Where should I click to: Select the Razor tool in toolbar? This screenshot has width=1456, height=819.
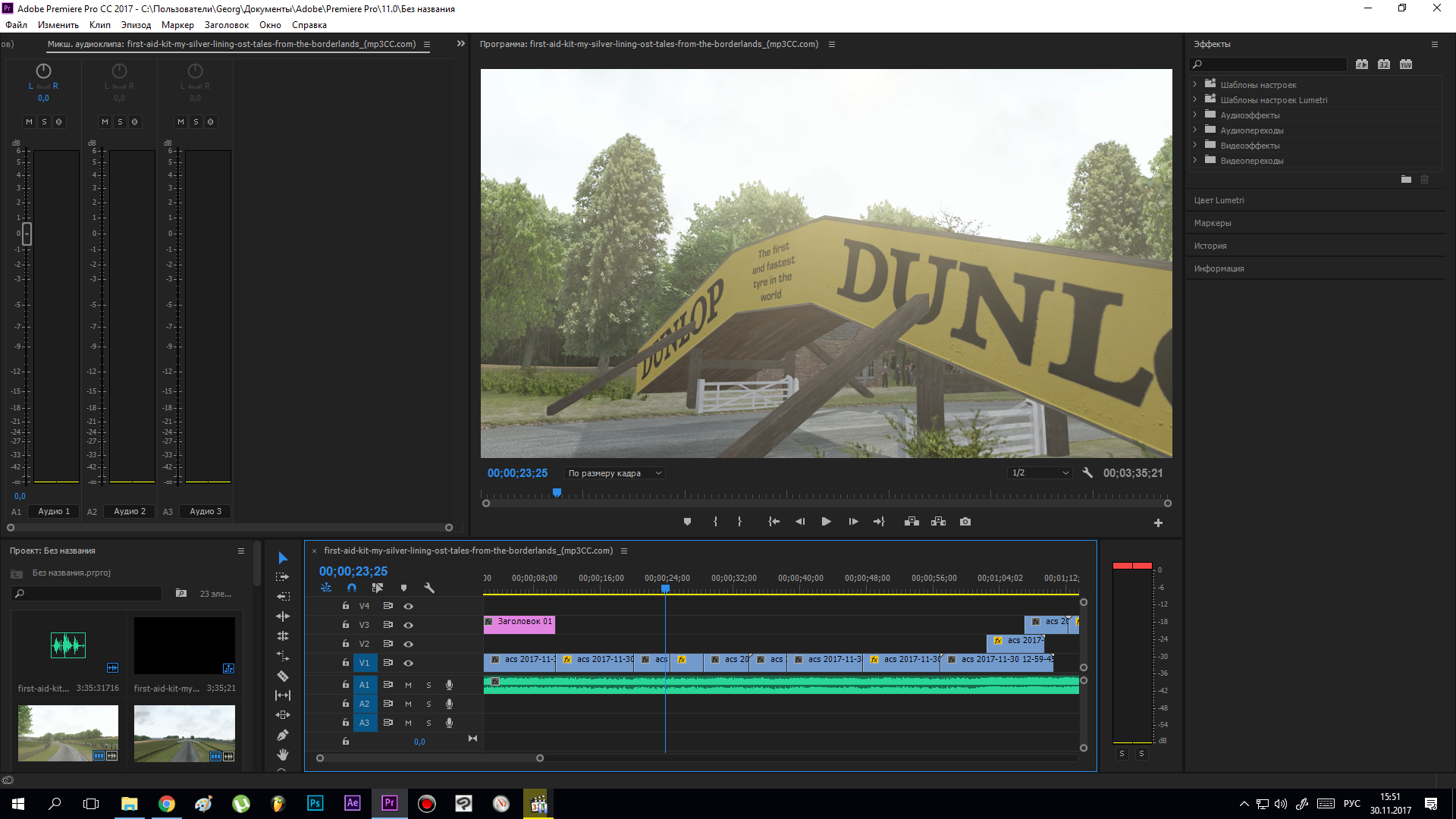[283, 676]
